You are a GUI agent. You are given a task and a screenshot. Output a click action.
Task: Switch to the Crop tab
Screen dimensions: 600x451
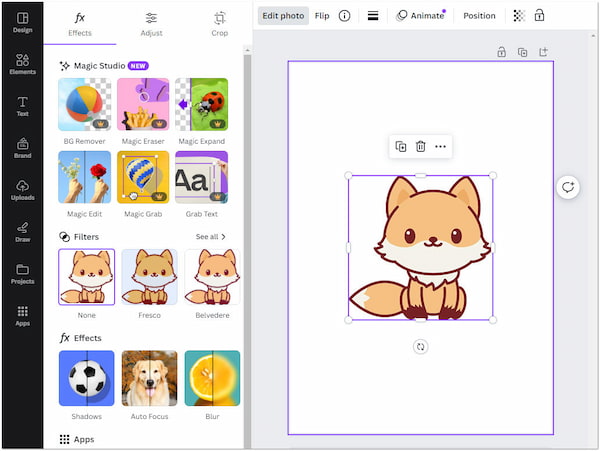(x=220, y=24)
